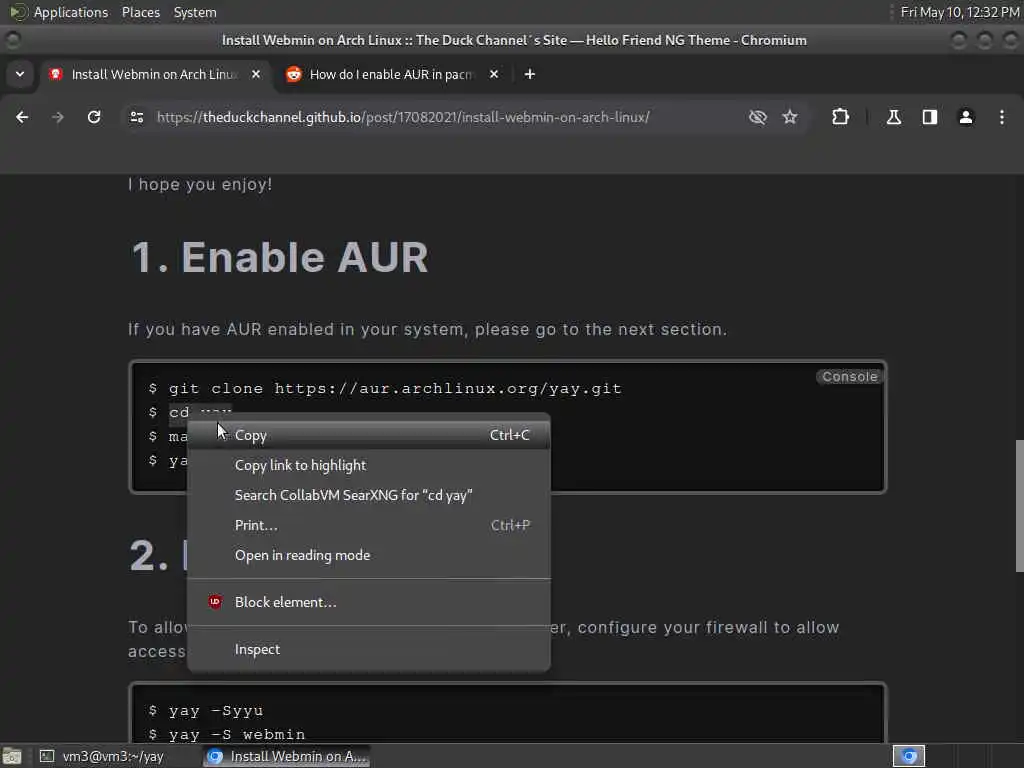
Task: Open the Chromium three-dot menu
Action: point(1002,117)
